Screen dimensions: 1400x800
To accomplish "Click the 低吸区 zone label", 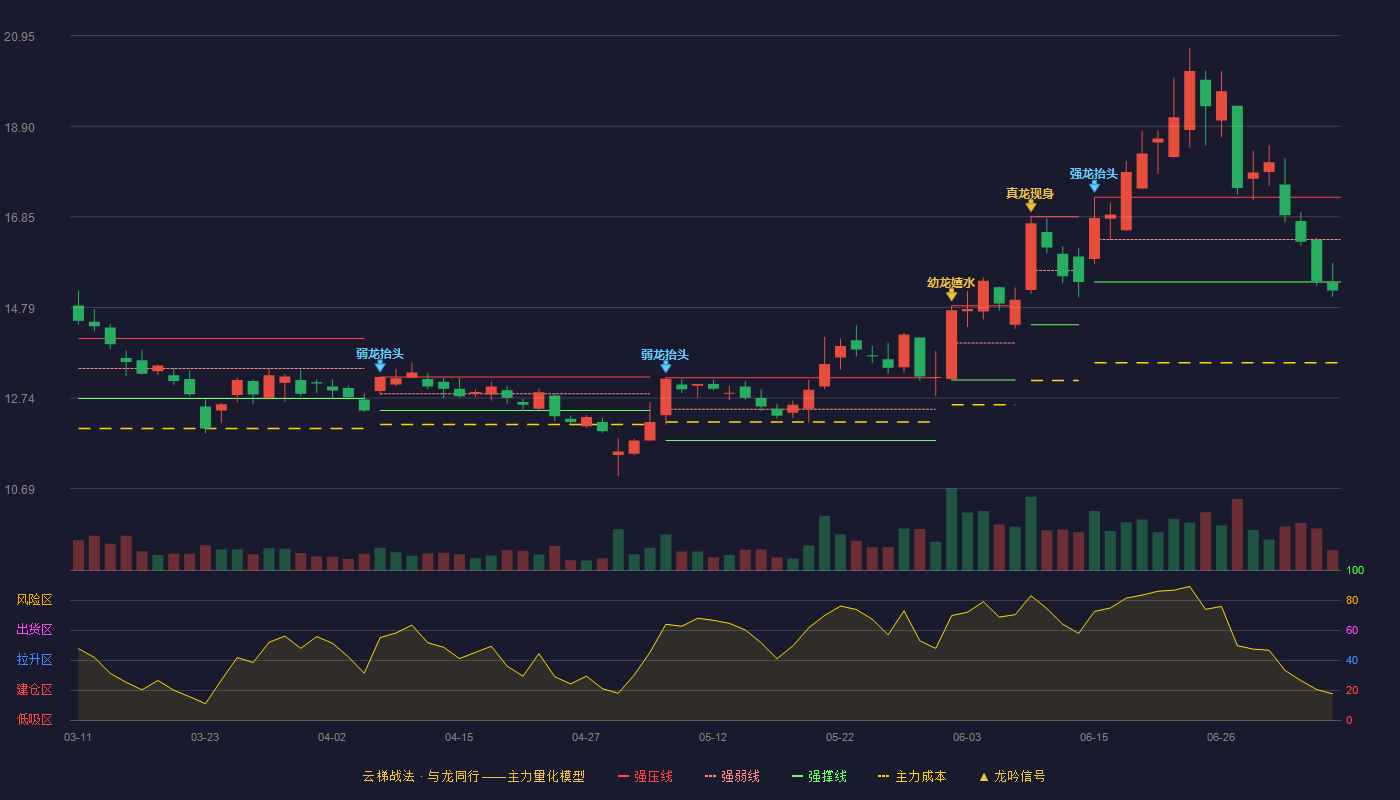I will pyautogui.click(x=34, y=720).
